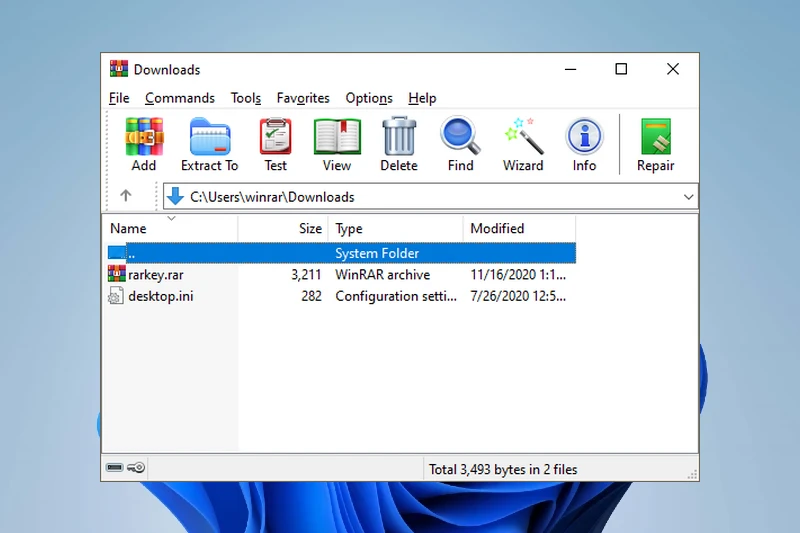Click the window resize grip in status bar

(x=692, y=474)
